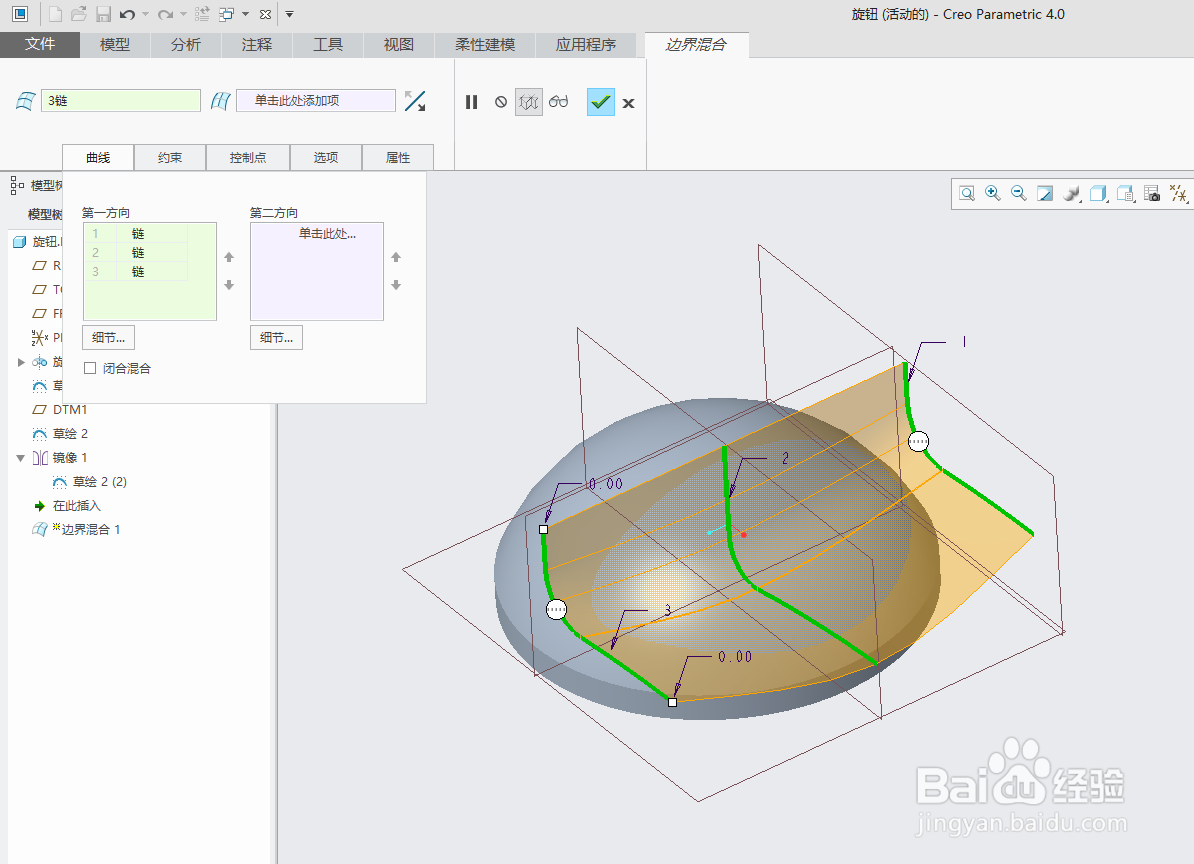Select chain row 2 in 第一方向 list
Screen dimensions: 1194x864
click(136, 253)
